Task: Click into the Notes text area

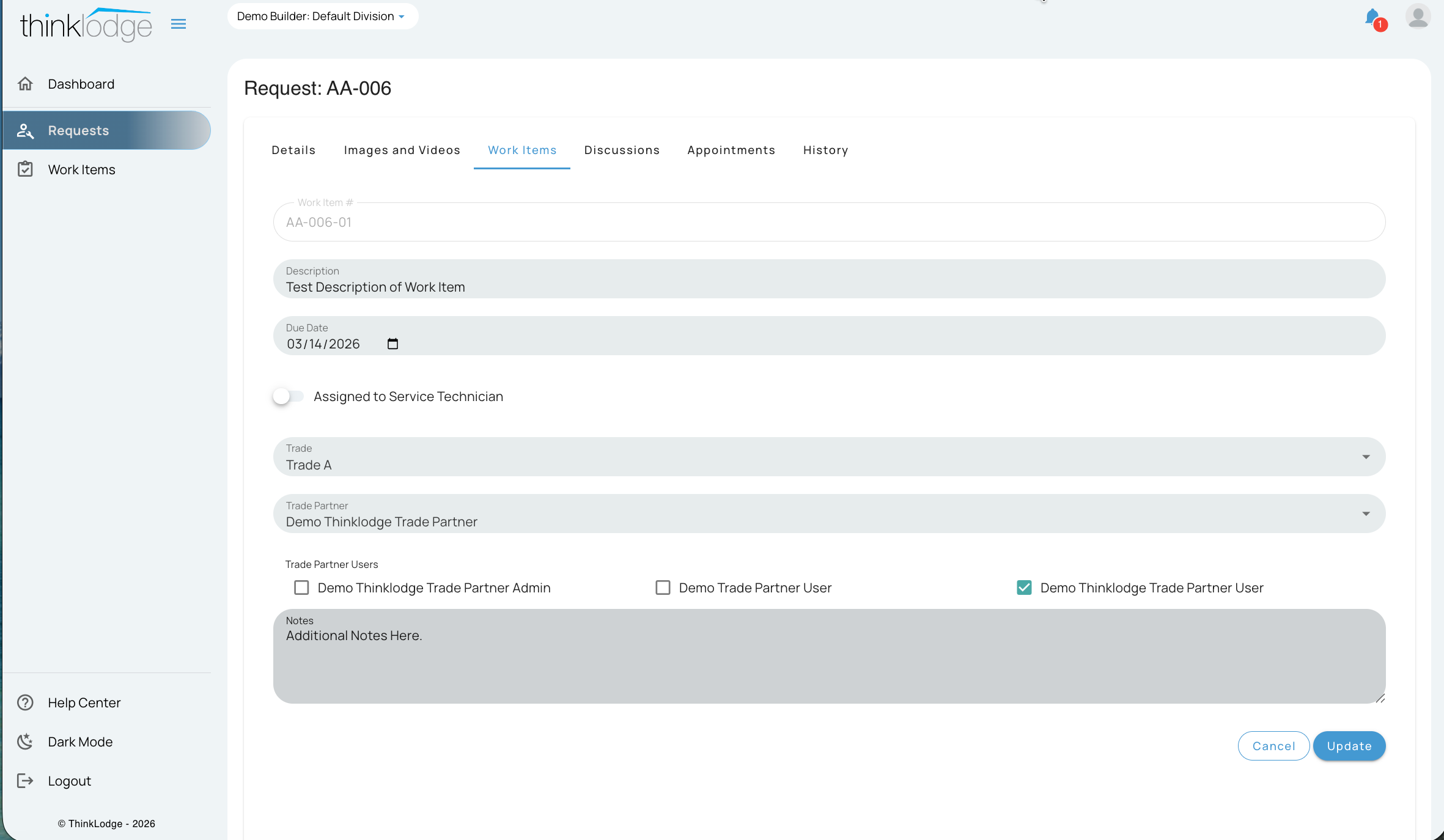Action: click(829, 656)
